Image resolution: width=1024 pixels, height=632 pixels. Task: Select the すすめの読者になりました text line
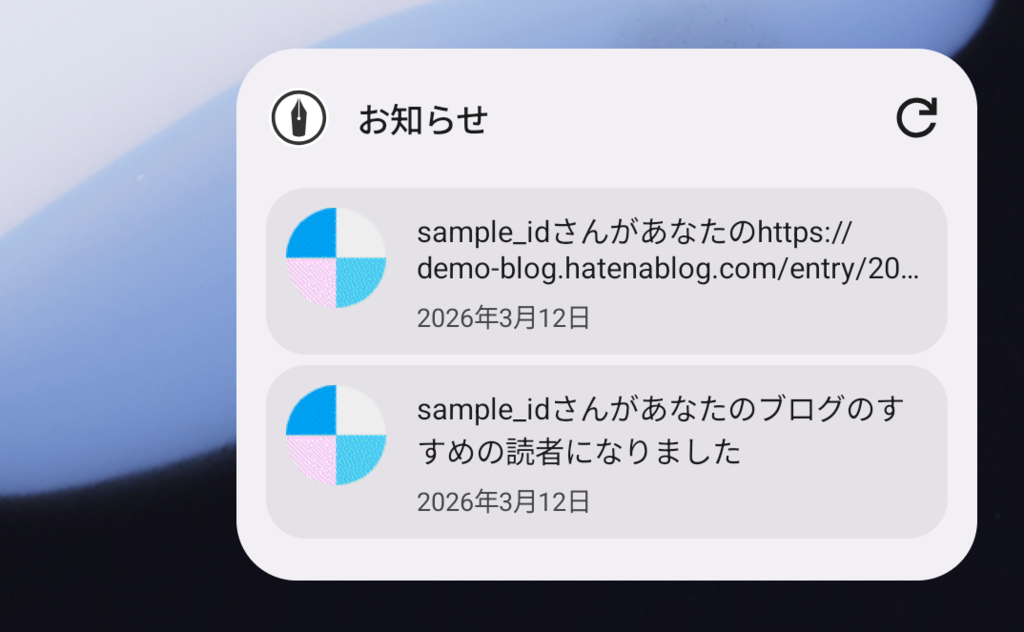coord(579,452)
